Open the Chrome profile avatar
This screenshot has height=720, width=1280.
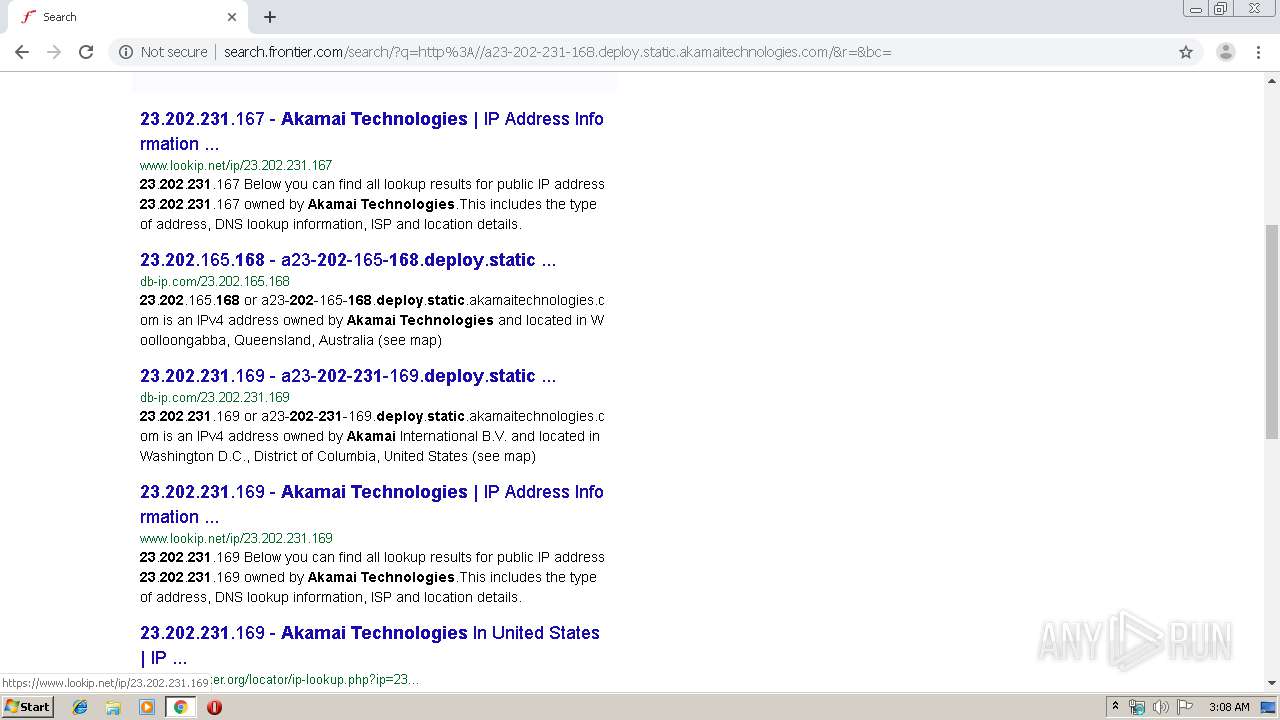1225,52
